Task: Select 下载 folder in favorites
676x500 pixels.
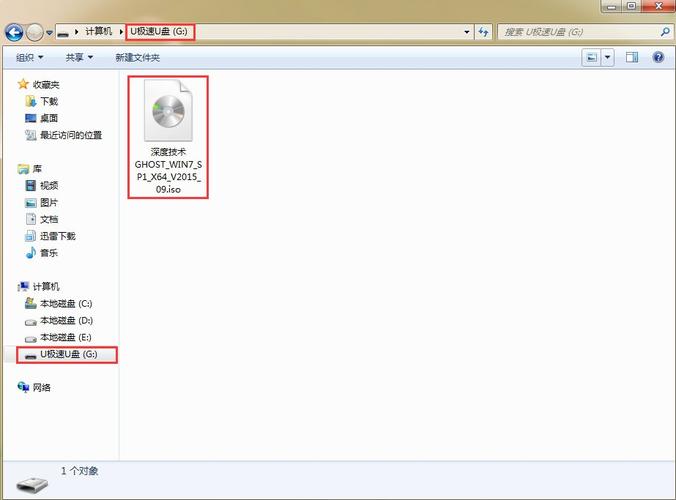Action: tap(48, 101)
